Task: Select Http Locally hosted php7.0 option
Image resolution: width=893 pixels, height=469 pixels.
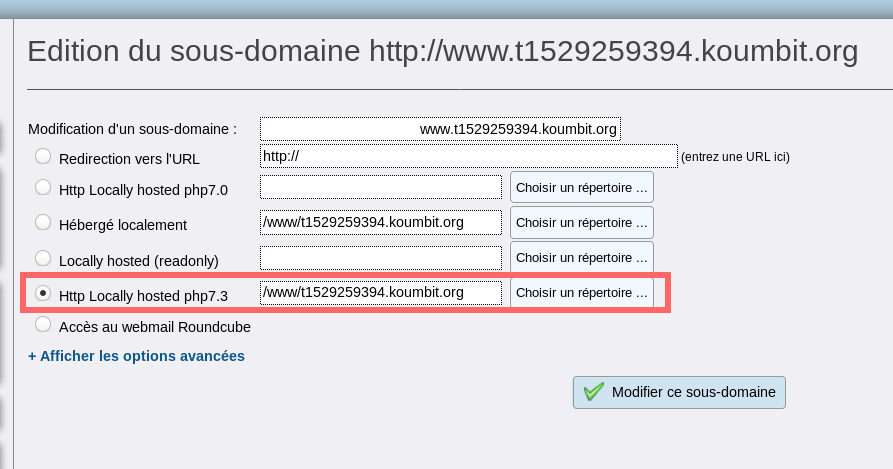Action: (x=43, y=187)
